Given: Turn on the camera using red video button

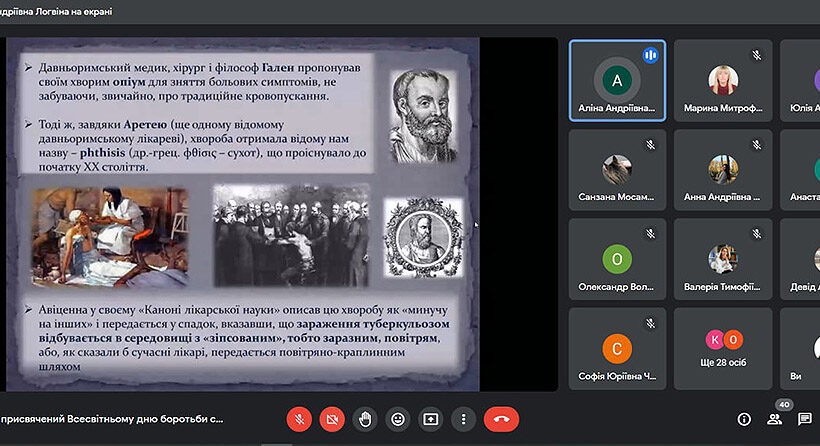Looking at the screenshot, I should [332, 419].
